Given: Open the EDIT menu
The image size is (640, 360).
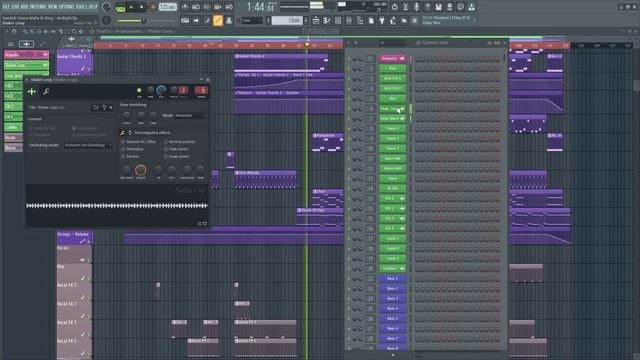Looking at the screenshot, I should click(15, 7).
